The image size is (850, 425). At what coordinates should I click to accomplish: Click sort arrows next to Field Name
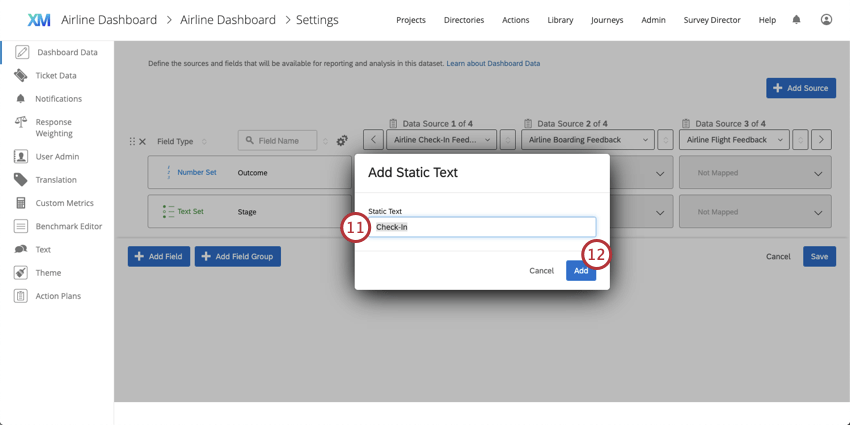pos(325,141)
